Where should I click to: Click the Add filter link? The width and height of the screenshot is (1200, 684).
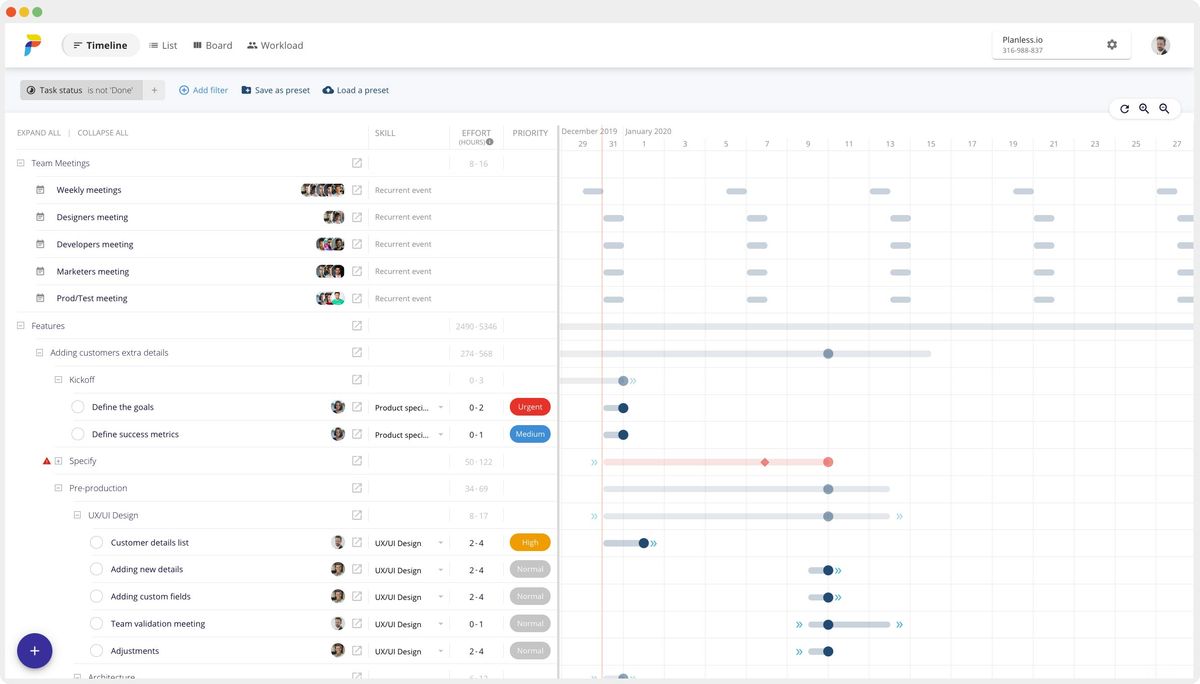(x=203, y=90)
